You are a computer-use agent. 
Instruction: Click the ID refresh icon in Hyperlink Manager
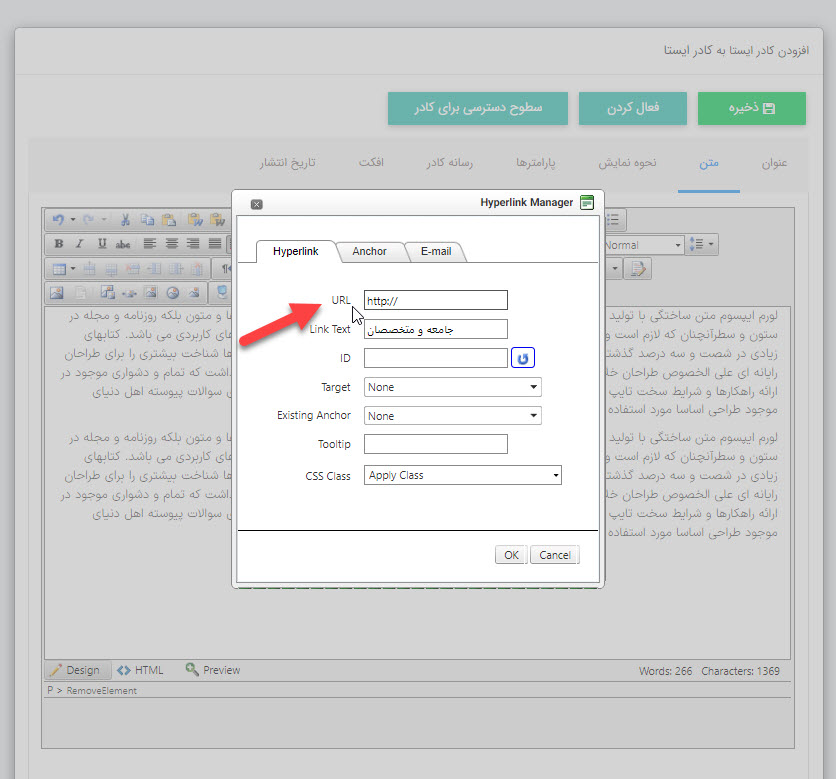pyautogui.click(x=523, y=357)
